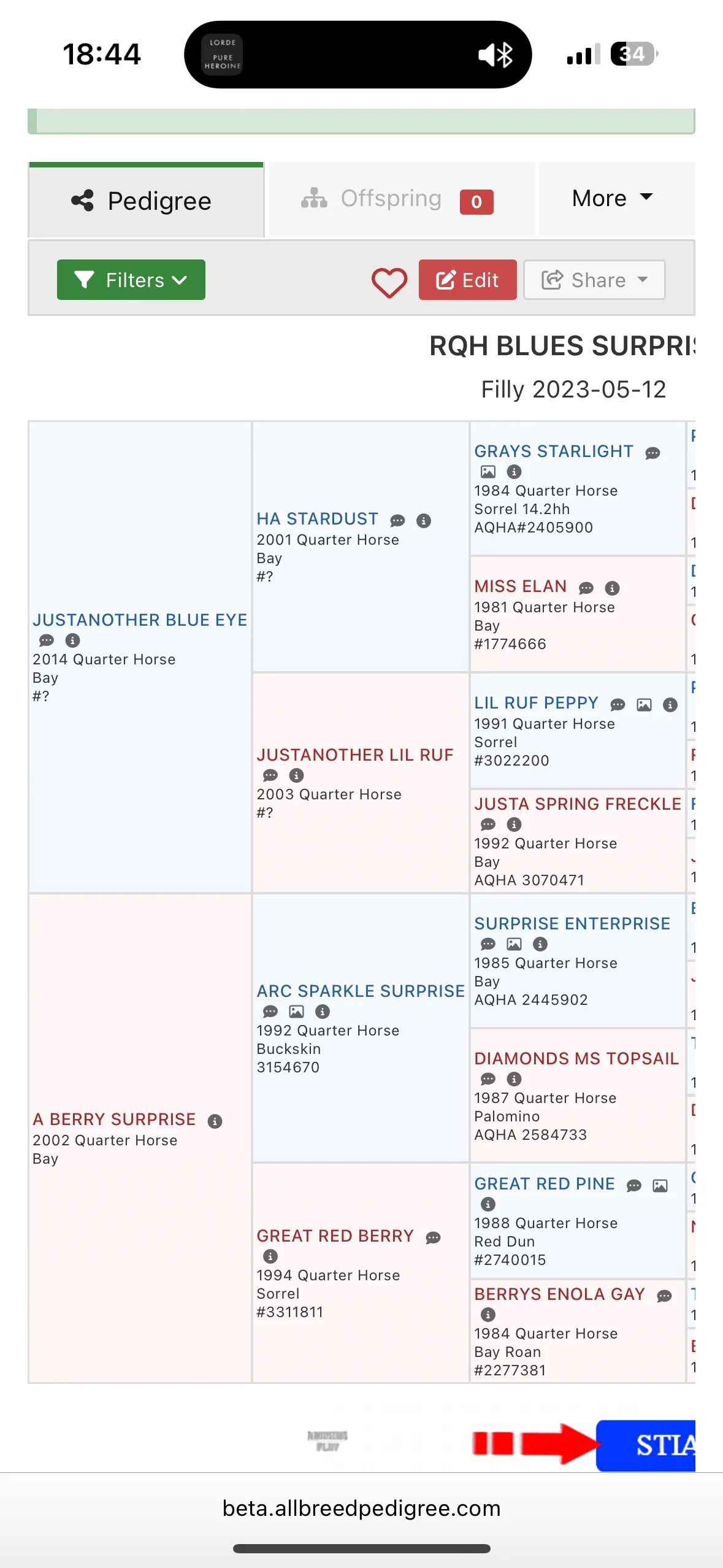723x1568 pixels.
Task: Click photo icon next to LIL RUF PEPPY
Action: pyautogui.click(x=644, y=705)
